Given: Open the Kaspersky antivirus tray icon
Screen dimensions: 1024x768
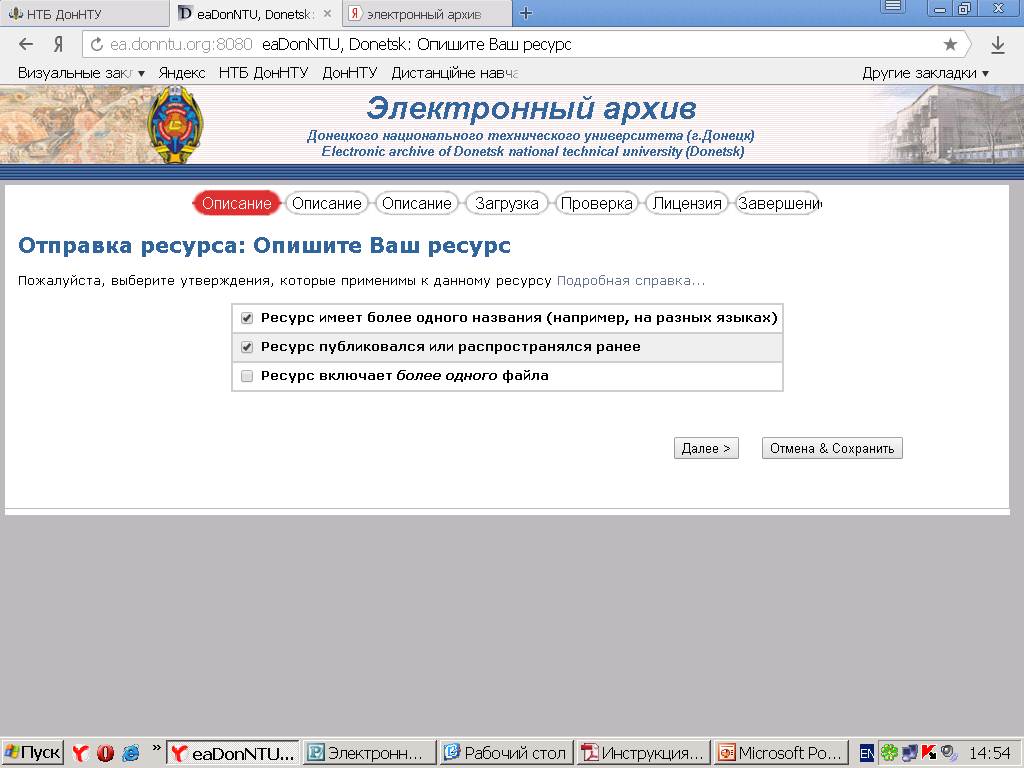Looking at the screenshot, I should pyautogui.click(x=928, y=753).
